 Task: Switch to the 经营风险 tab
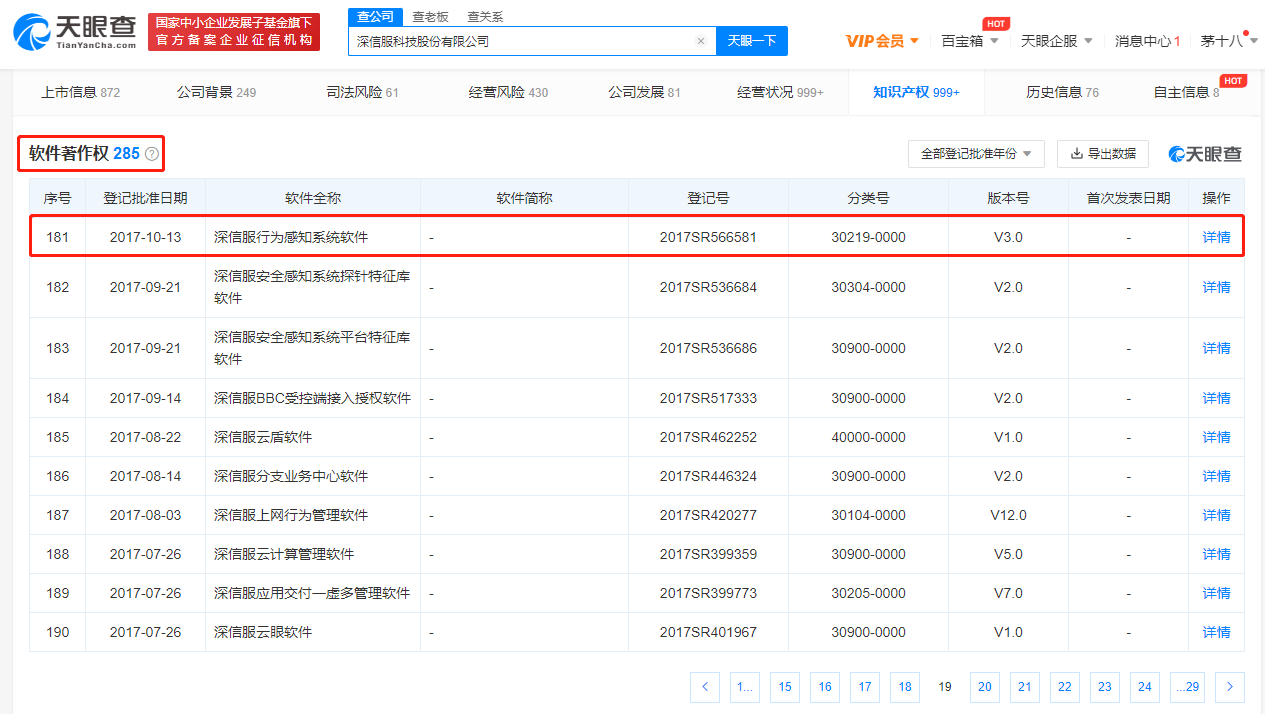click(508, 92)
